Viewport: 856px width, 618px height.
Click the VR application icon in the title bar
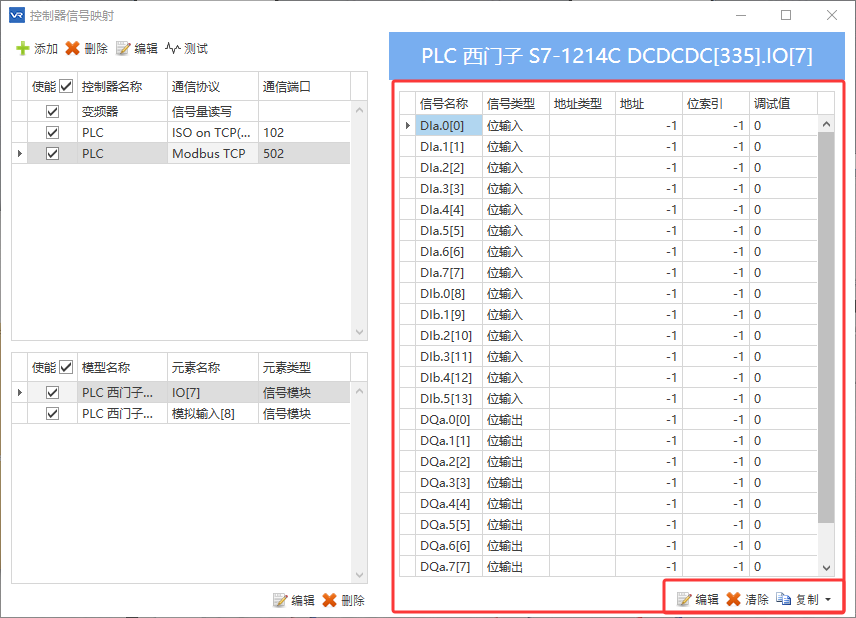[x=17, y=15]
